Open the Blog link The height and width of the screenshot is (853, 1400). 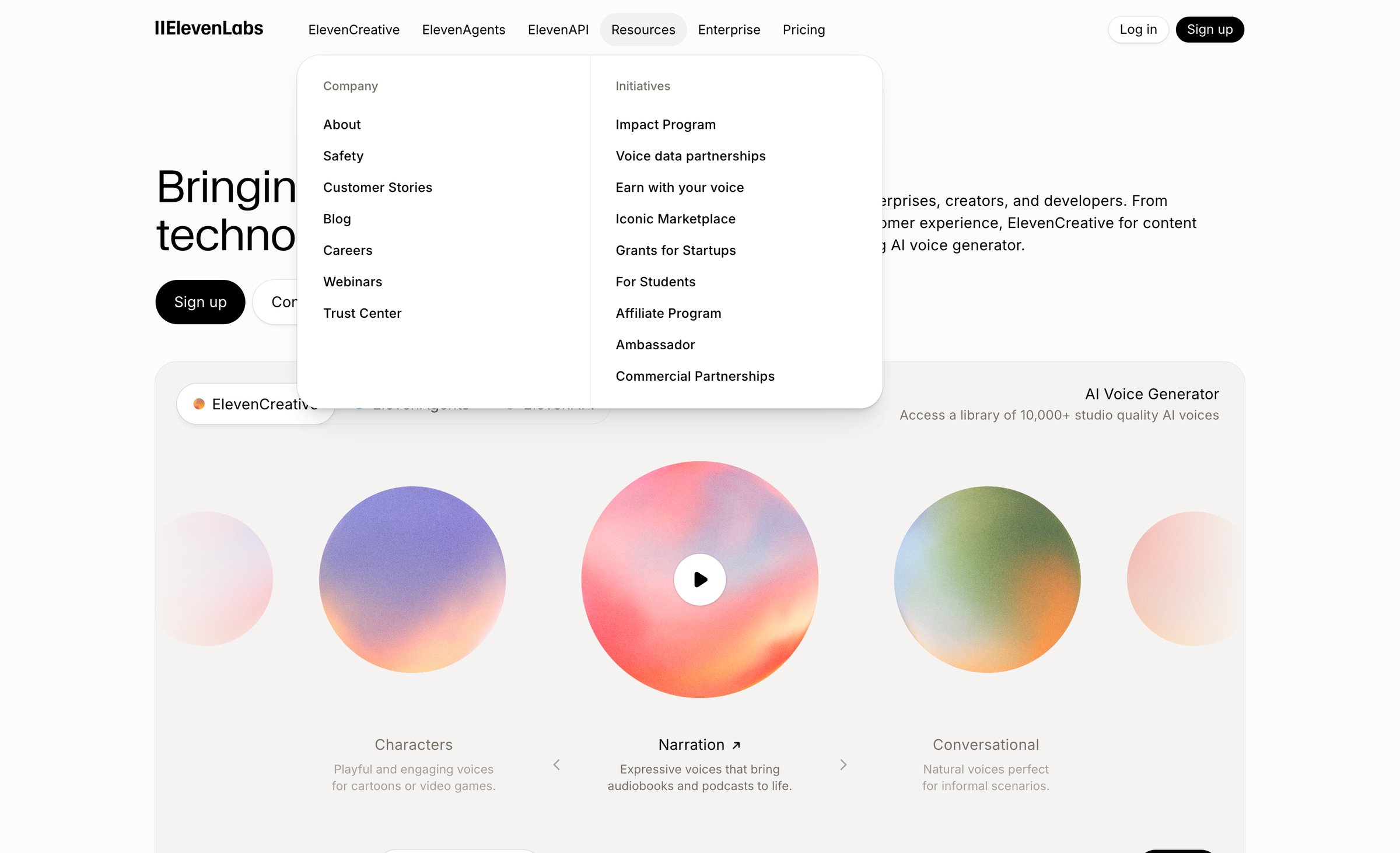coord(337,219)
